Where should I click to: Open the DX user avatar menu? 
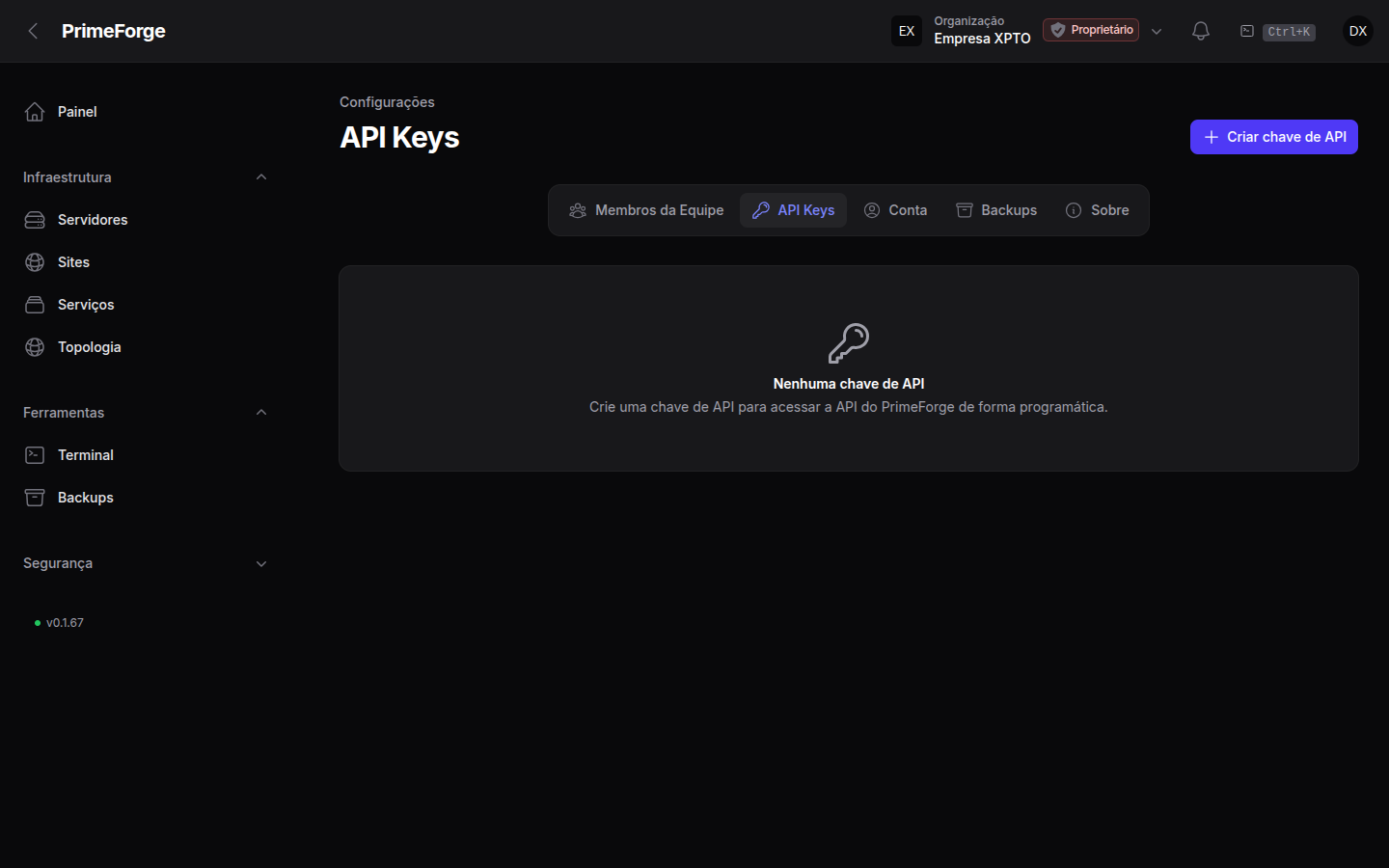[1358, 31]
